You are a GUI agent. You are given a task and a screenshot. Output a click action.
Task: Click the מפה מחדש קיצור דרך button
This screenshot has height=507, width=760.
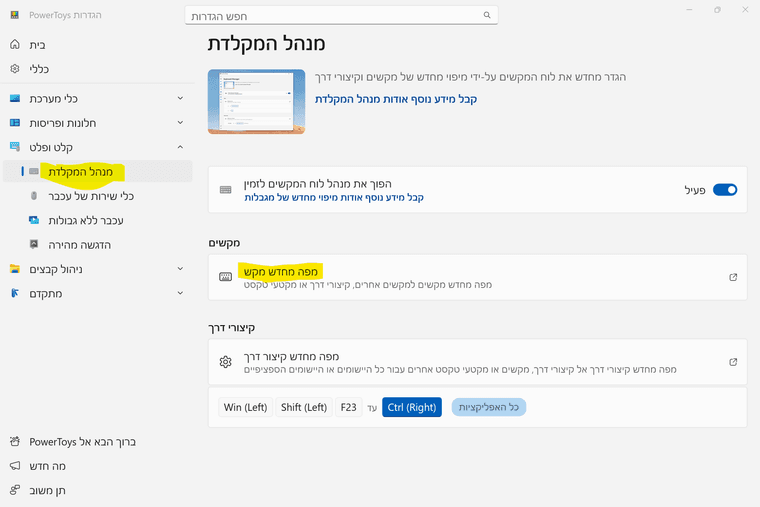pos(477,362)
